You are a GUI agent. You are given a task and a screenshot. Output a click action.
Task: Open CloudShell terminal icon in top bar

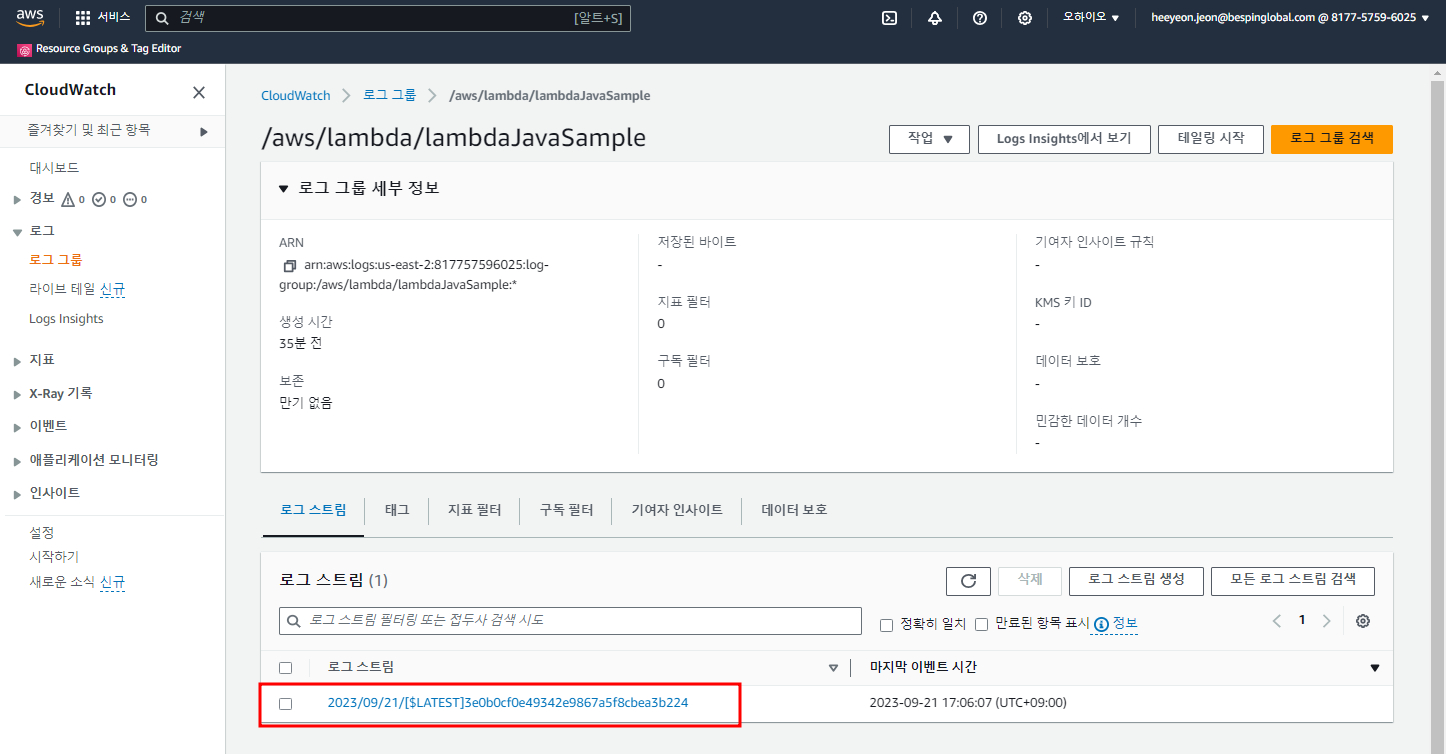[x=889, y=18]
